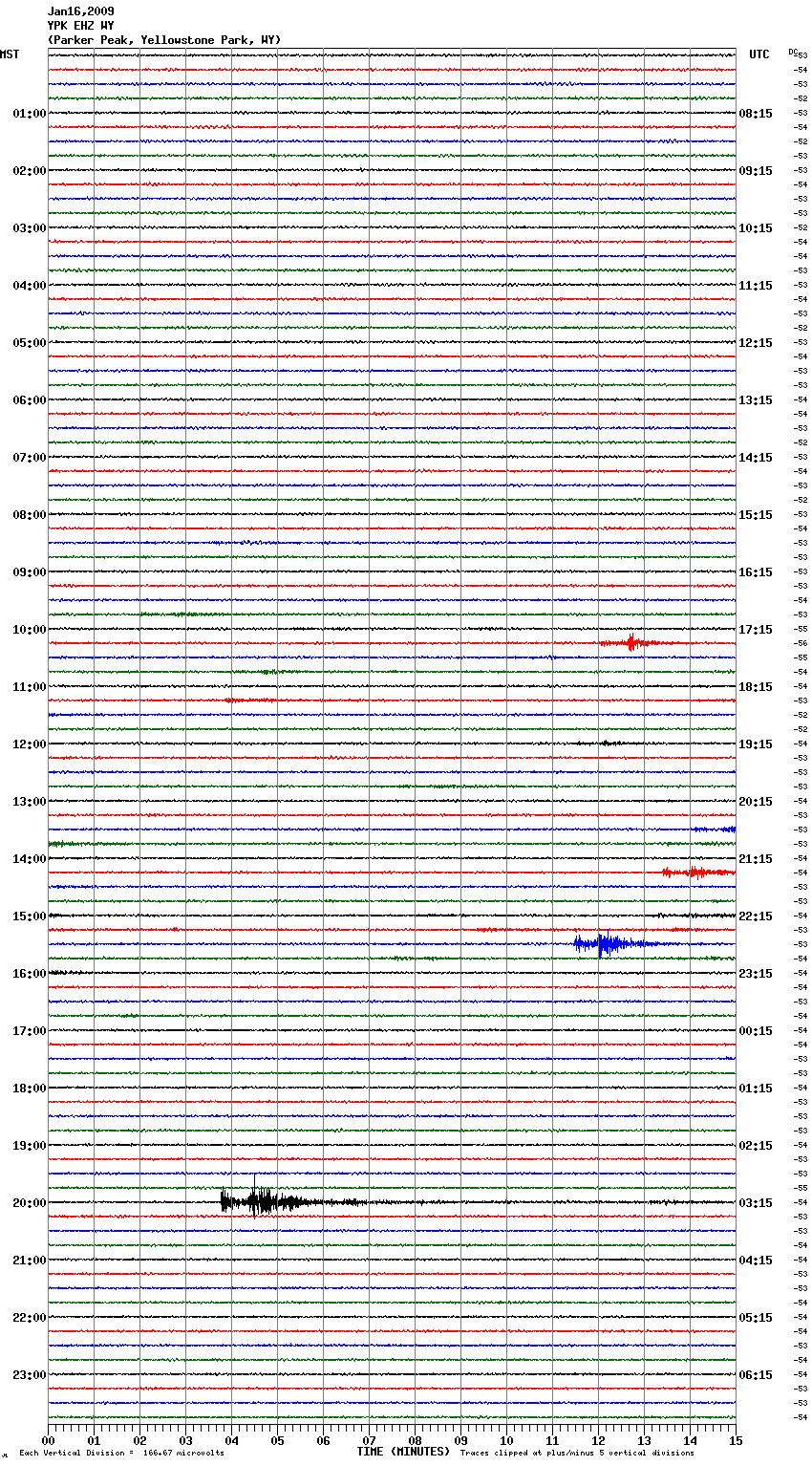The width and height of the screenshot is (812, 1466).
Task: Click the MST column header
Action: tap(10, 54)
